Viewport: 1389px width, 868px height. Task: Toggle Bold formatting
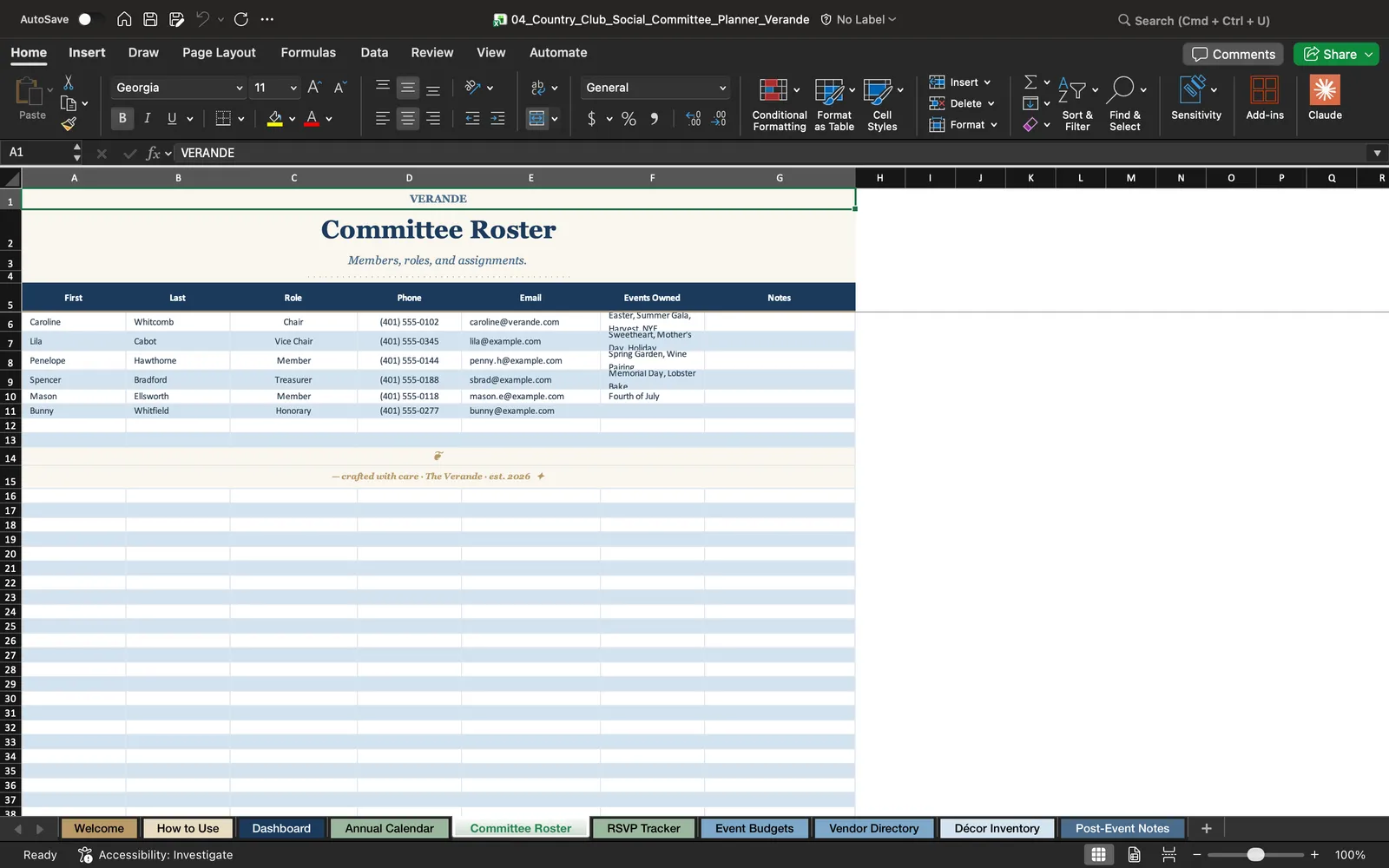(122, 118)
